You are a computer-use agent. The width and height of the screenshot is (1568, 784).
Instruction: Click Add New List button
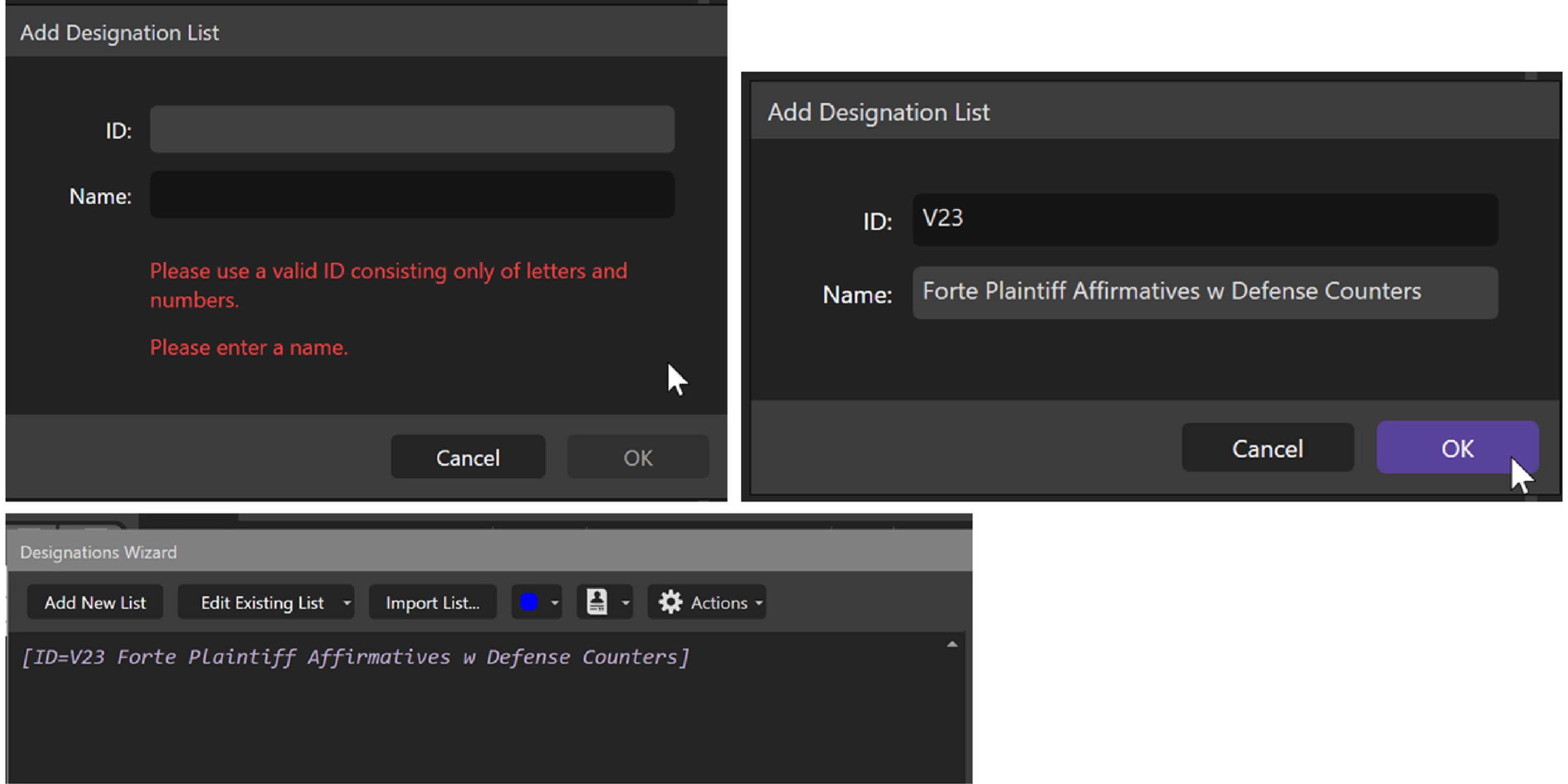[95, 602]
